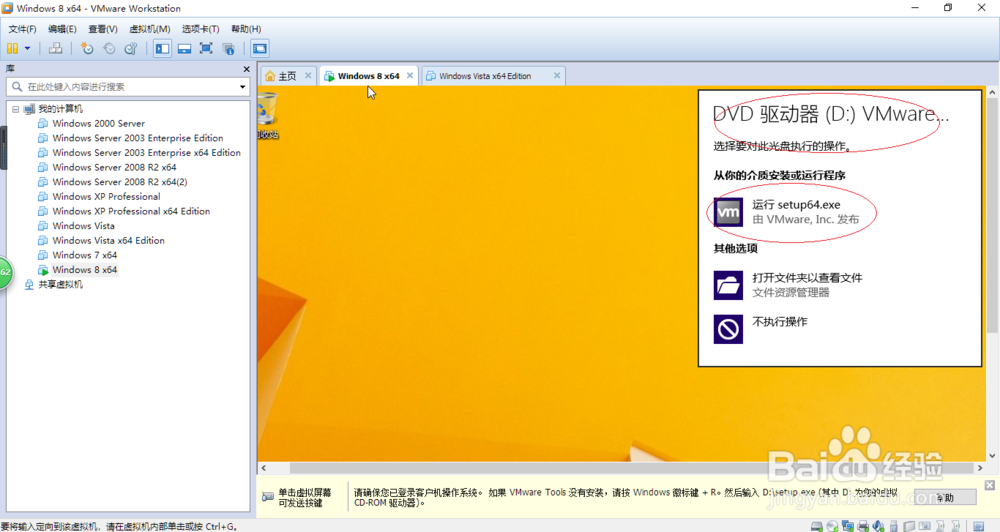Run setup64.exe from the AutoPlay prompt
The image size is (1000, 532).
click(x=805, y=212)
